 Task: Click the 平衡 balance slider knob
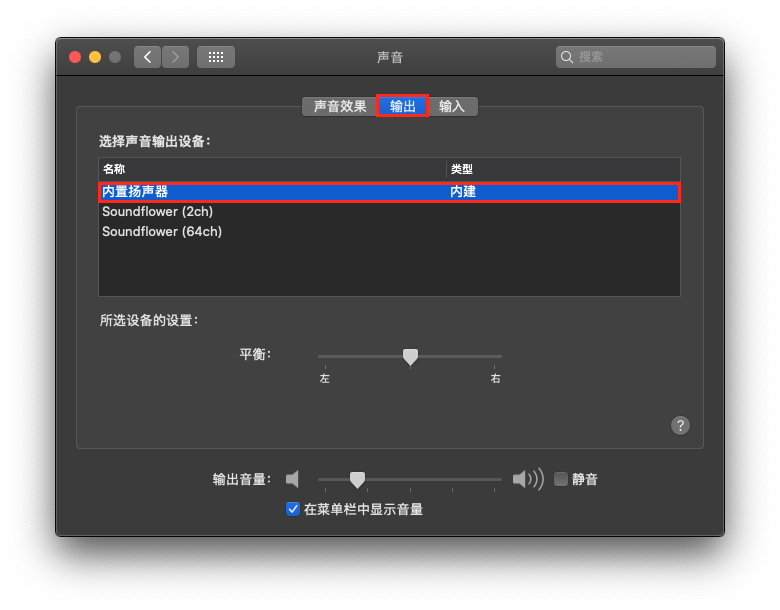point(410,357)
